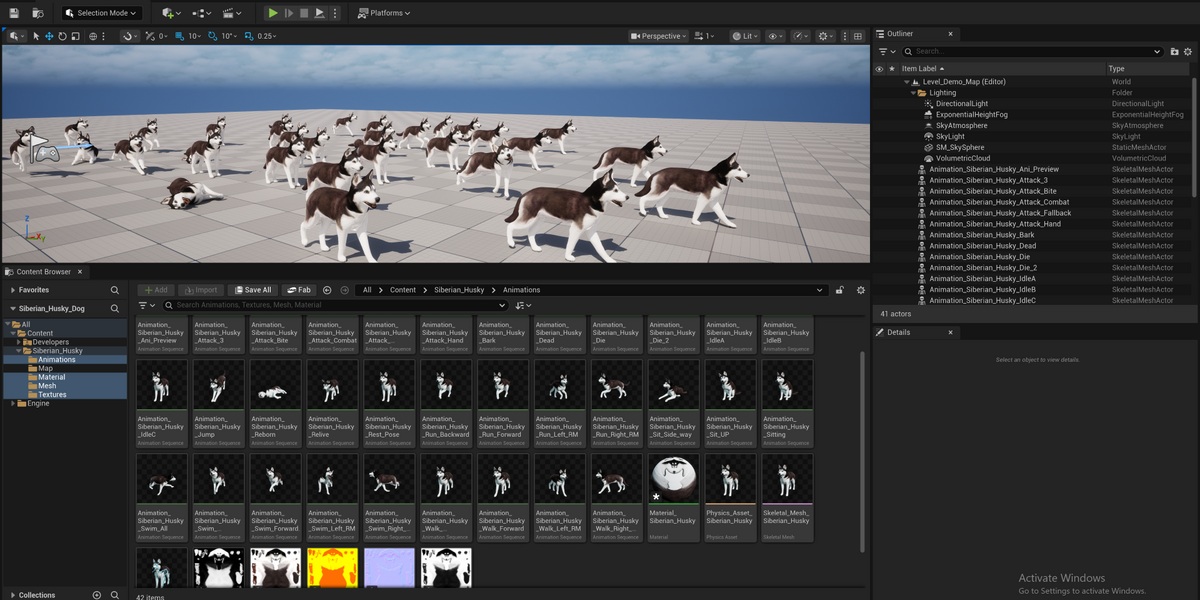Viewport: 1200px width, 600px height.
Task: Open the cinematics clapperboard menu
Action: [x=231, y=13]
